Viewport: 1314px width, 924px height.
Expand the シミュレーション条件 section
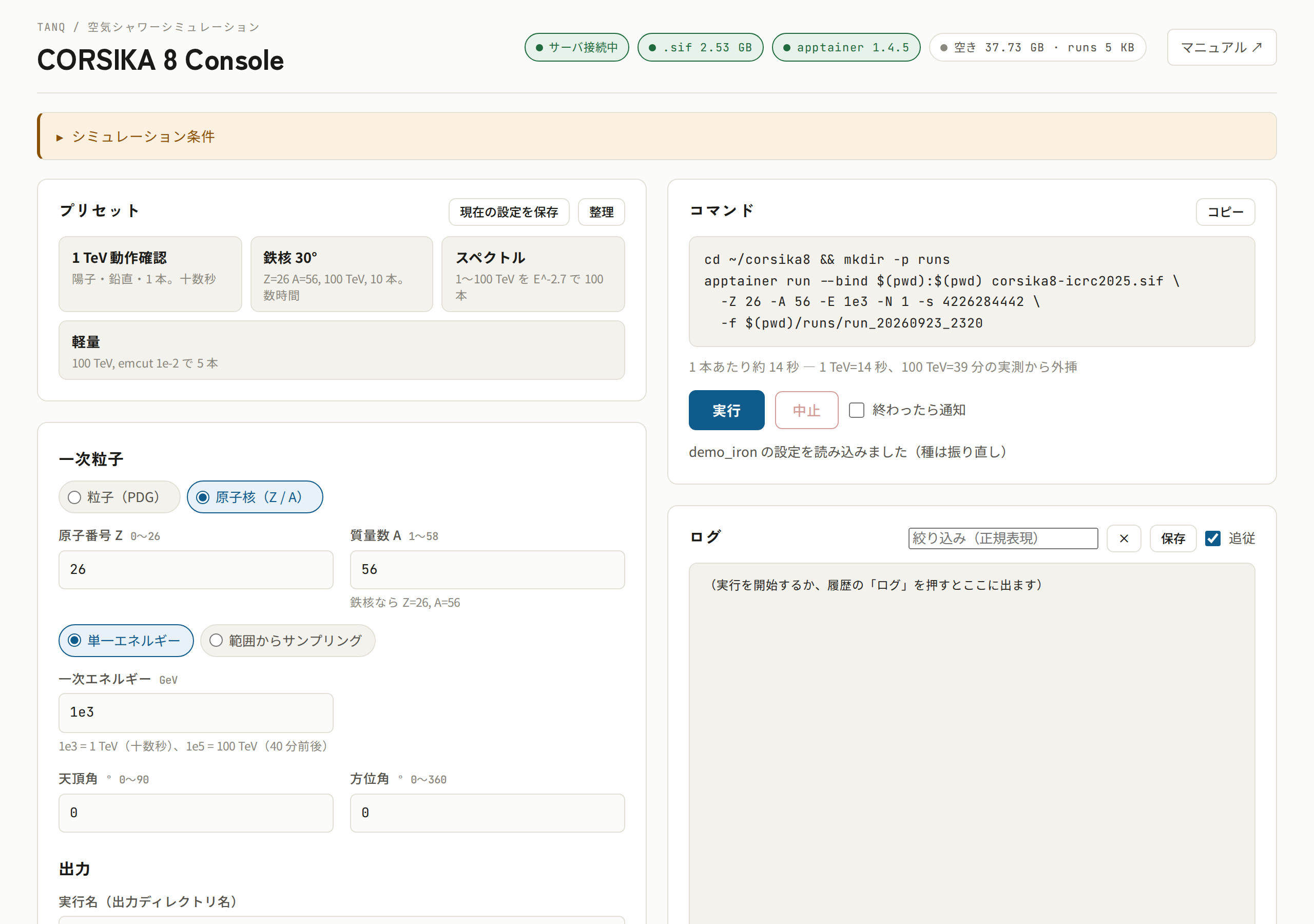click(x=657, y=136)
